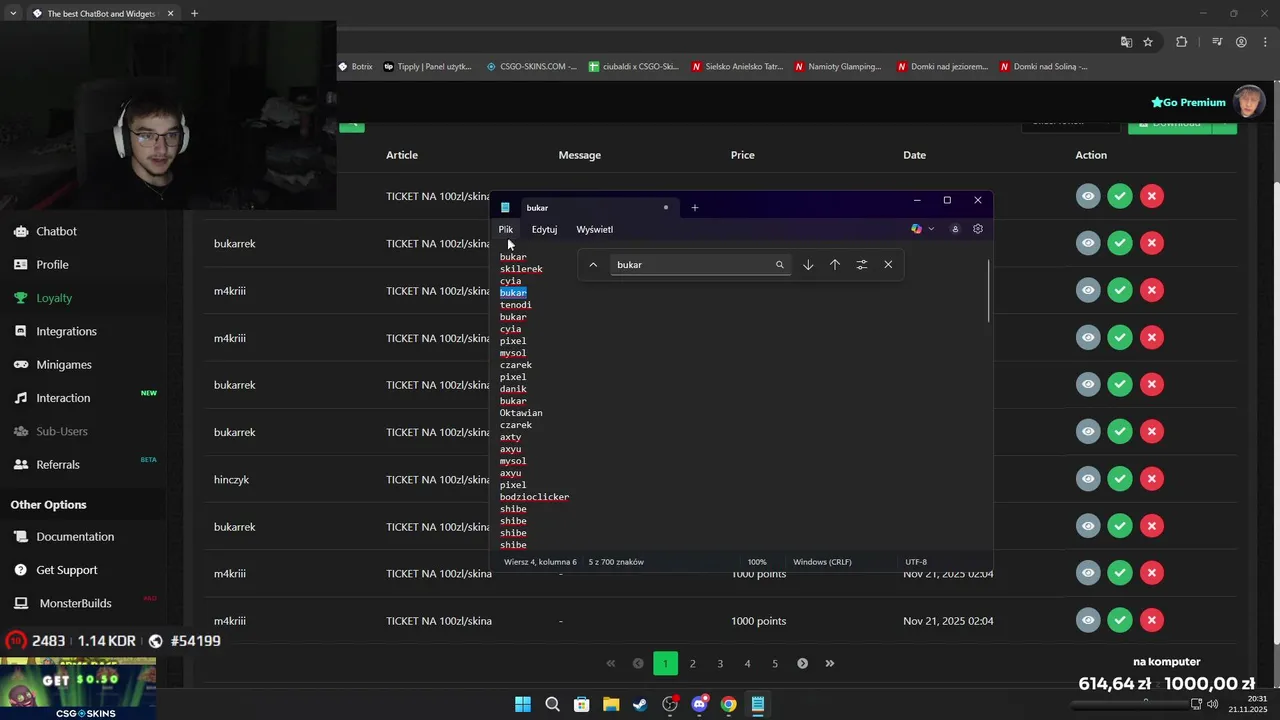This screenshot has width=1280, height=720.
Task: Open Copilot in Notepad
Action: tap(916, 229)
